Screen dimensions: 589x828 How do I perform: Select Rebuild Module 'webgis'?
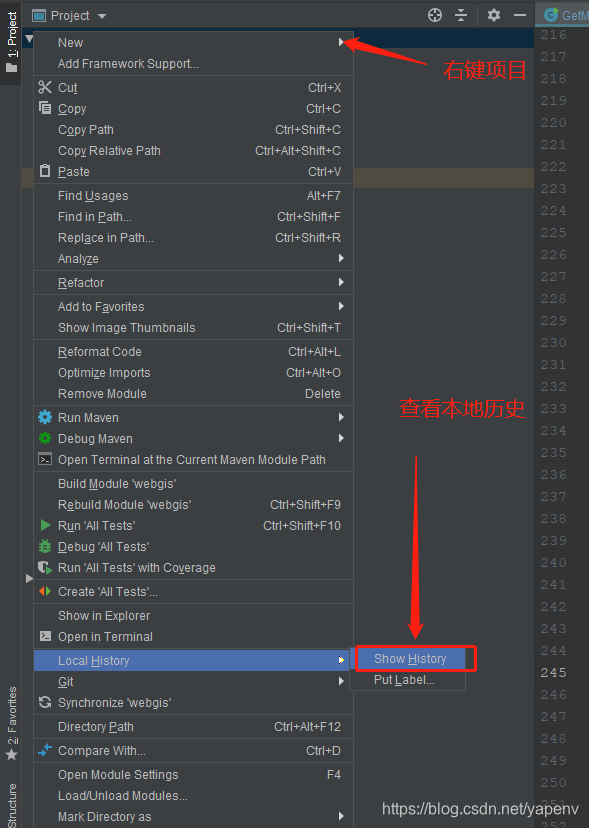193,504
